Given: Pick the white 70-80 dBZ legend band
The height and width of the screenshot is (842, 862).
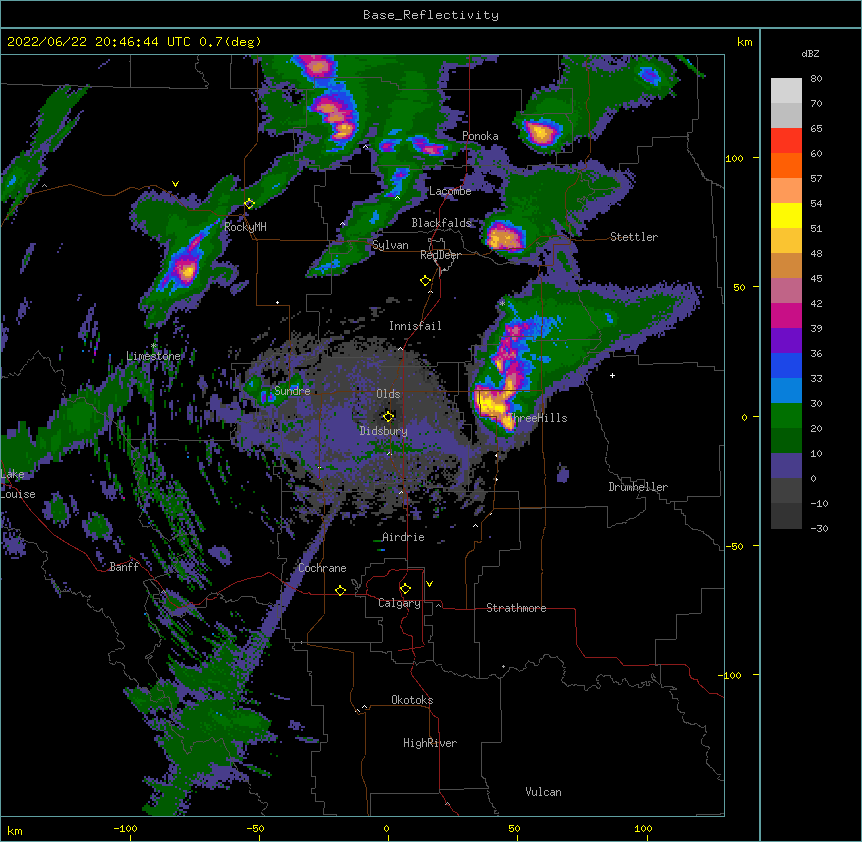Looking at the screenshot, I should 786,91.
